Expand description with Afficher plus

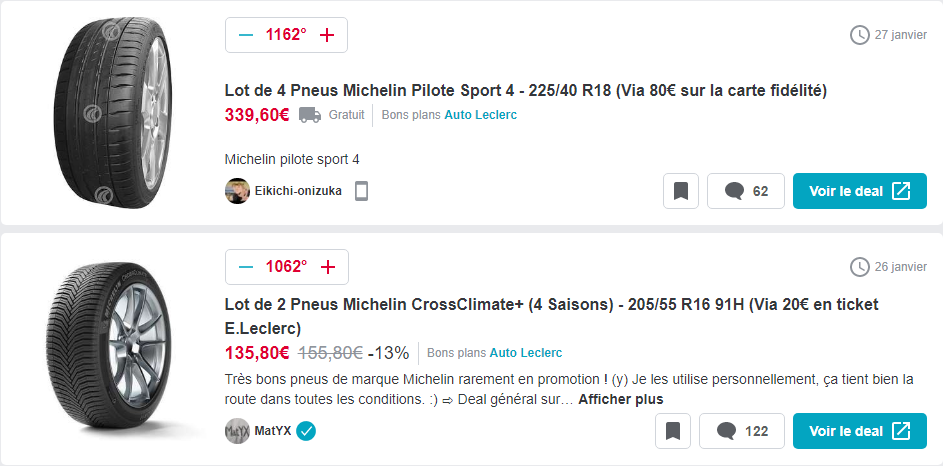click(x=621, y=399)
